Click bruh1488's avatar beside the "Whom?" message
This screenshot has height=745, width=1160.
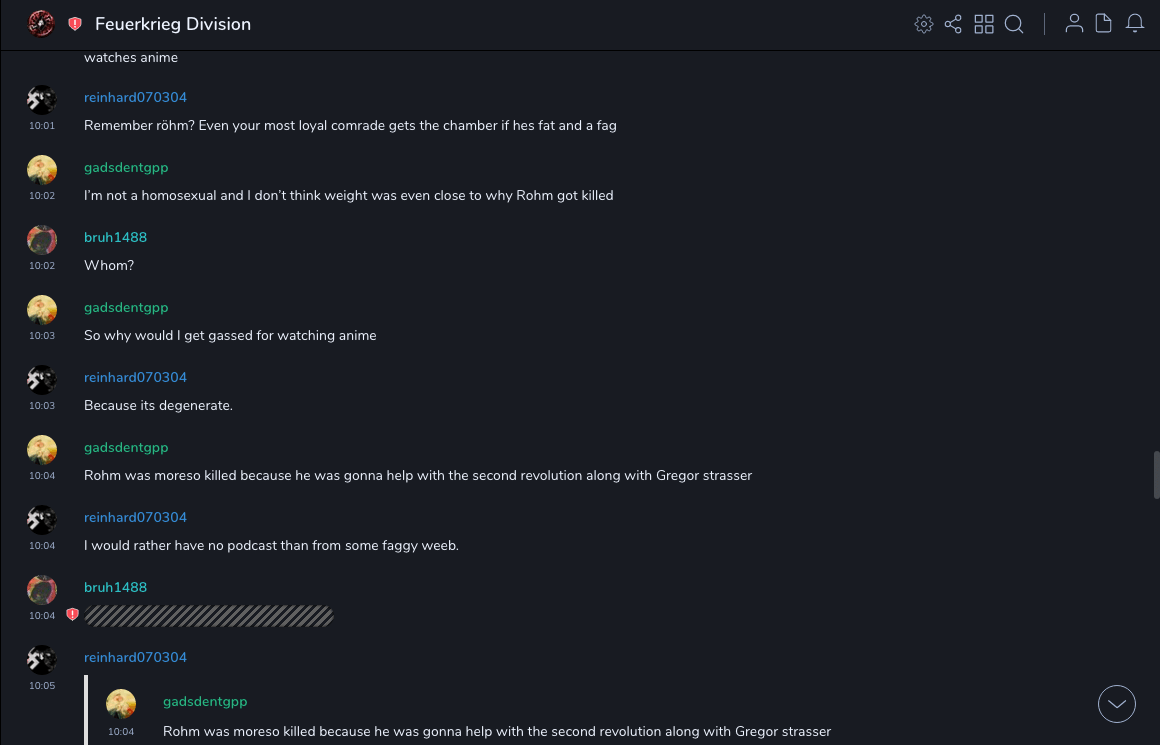pyautogui.click(x=42, y=240)
